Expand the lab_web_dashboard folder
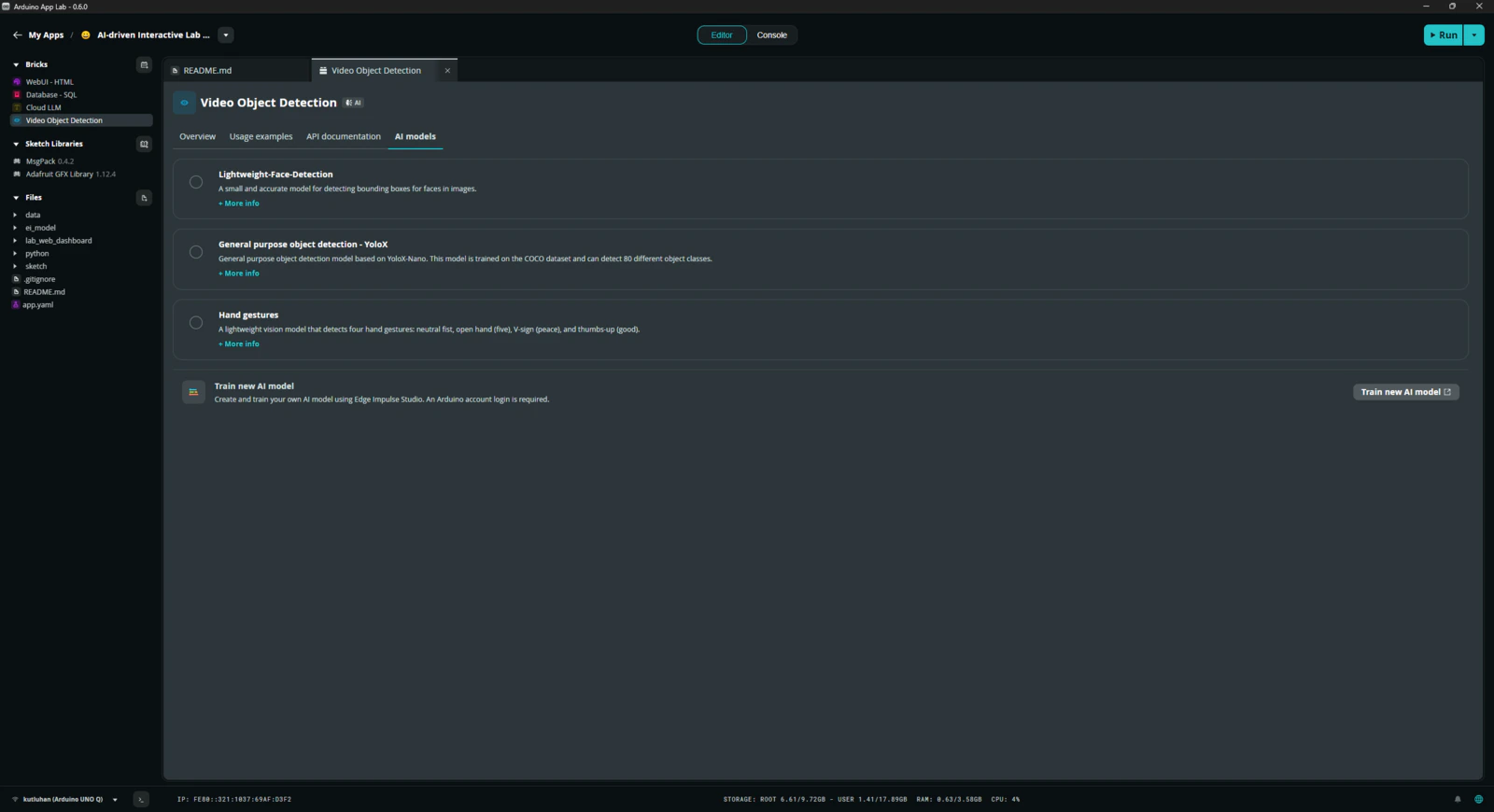Screen dimensions: 1494x812 [x=15, y=241]
